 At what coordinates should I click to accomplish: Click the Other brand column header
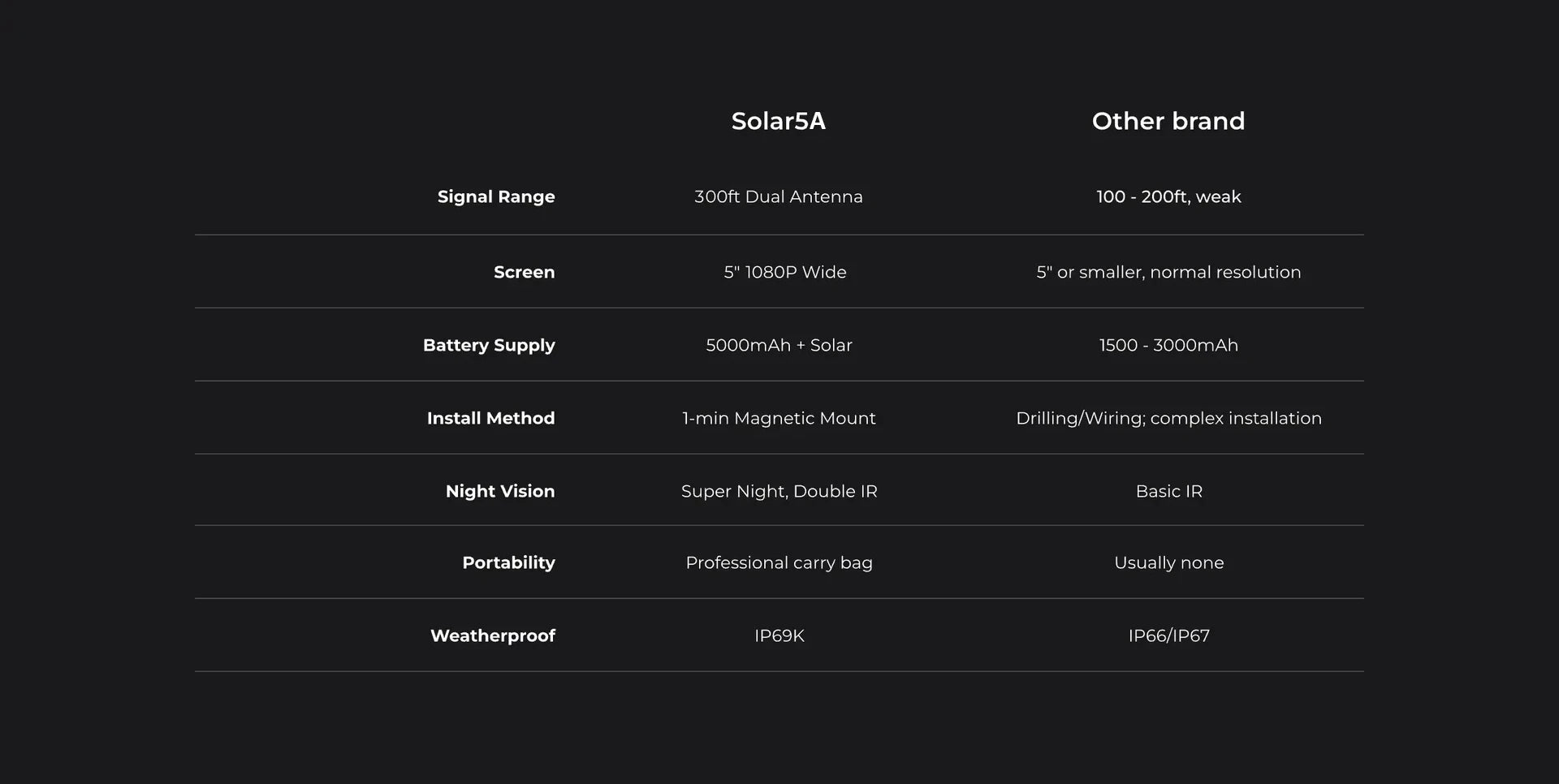(x=1168, y=121)
